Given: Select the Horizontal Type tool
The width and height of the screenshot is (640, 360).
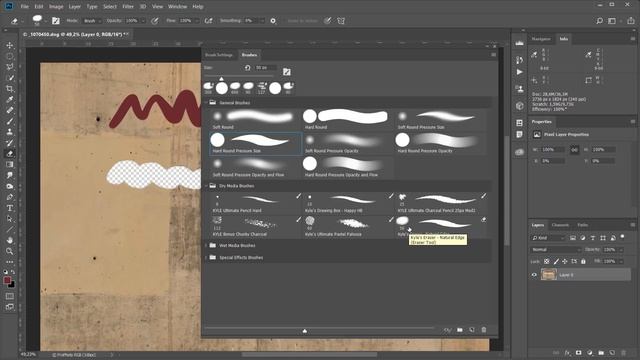Looking at the screenshot, I should tap(10, 208).
